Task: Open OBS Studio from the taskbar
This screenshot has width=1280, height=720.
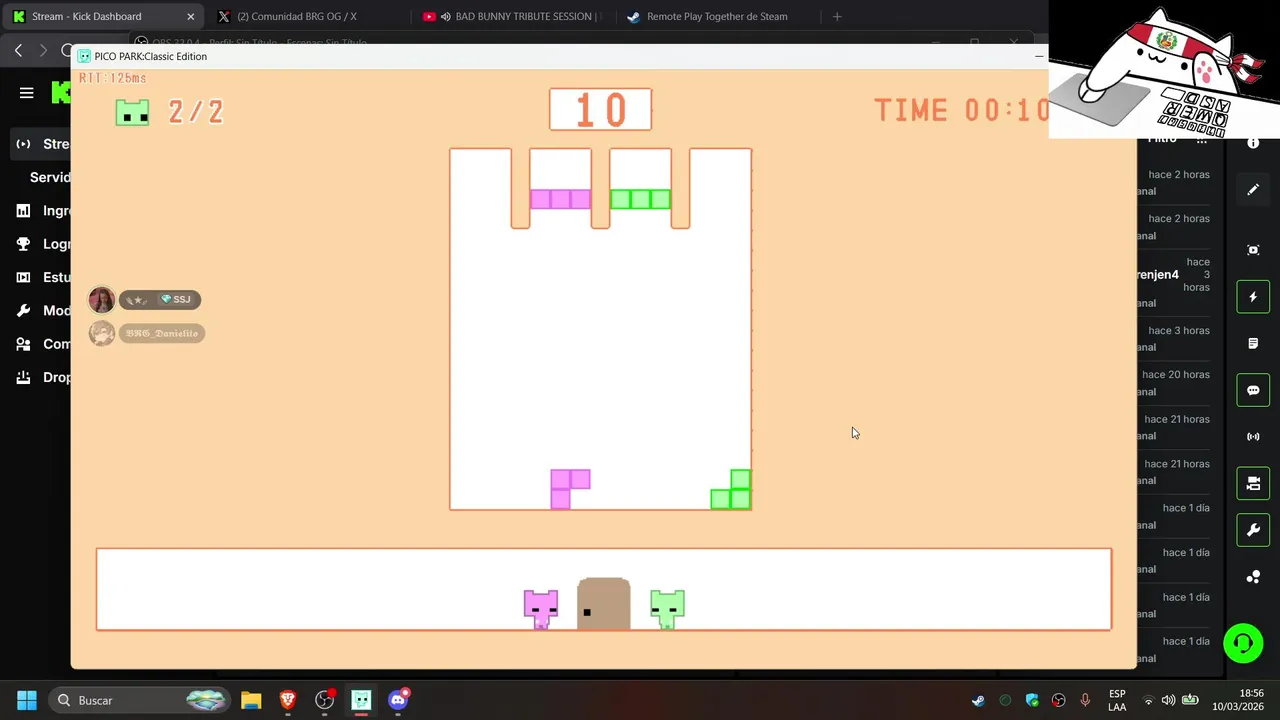Action: click(x=324, y=700)
